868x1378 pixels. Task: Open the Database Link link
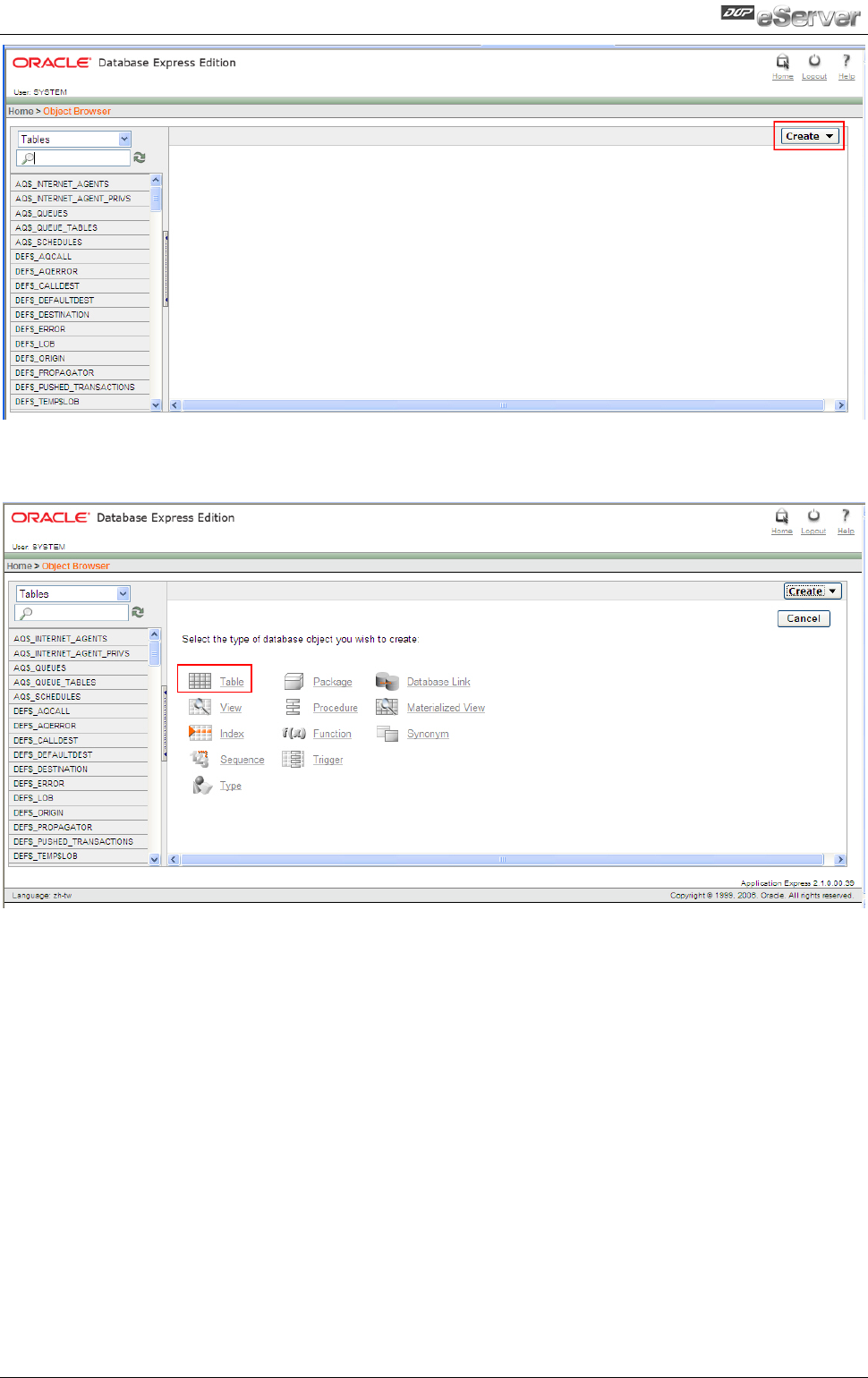coord(438,682)
